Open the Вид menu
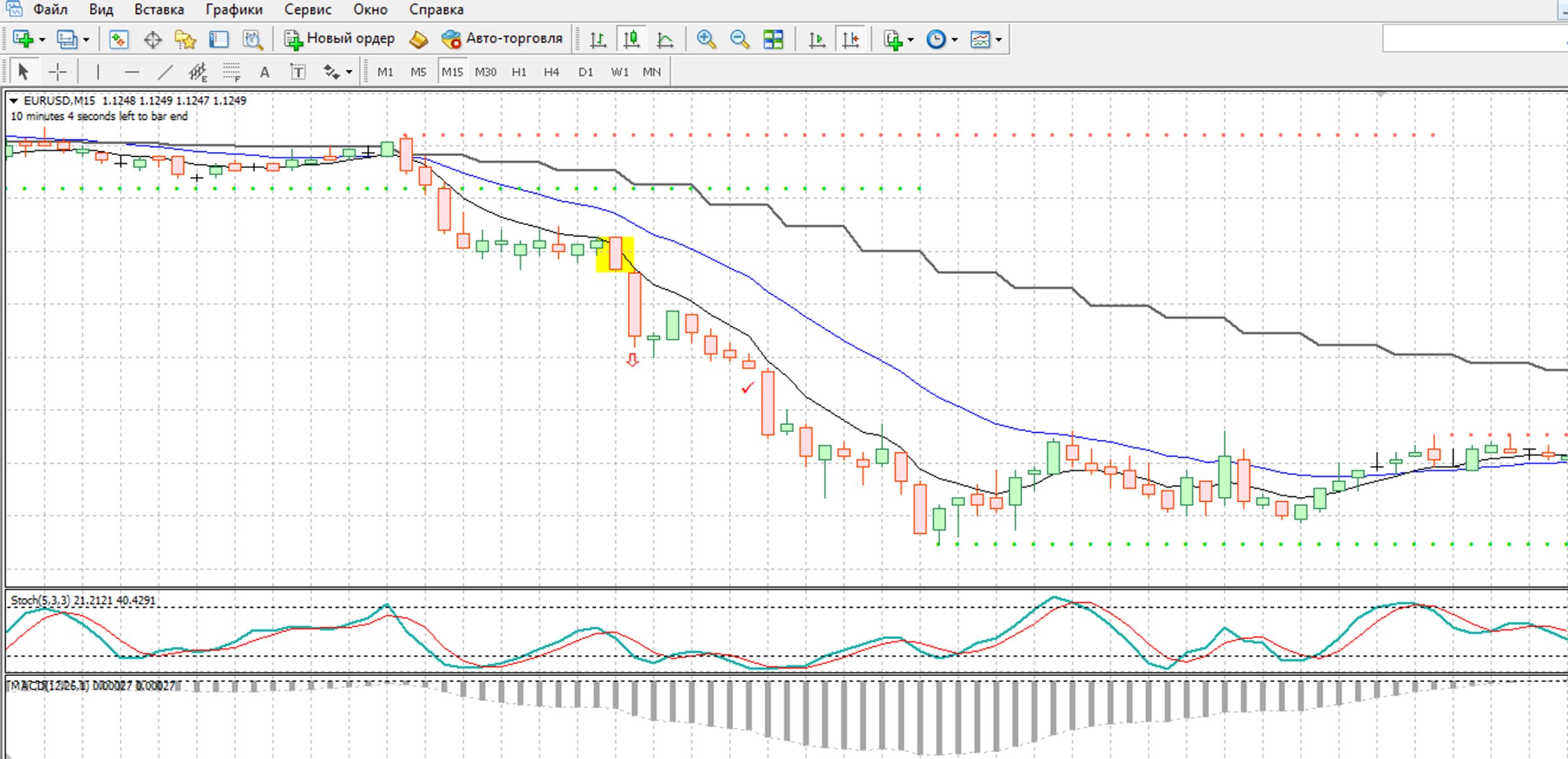This screenshot has height=759, width=1568. pos(101,9)
